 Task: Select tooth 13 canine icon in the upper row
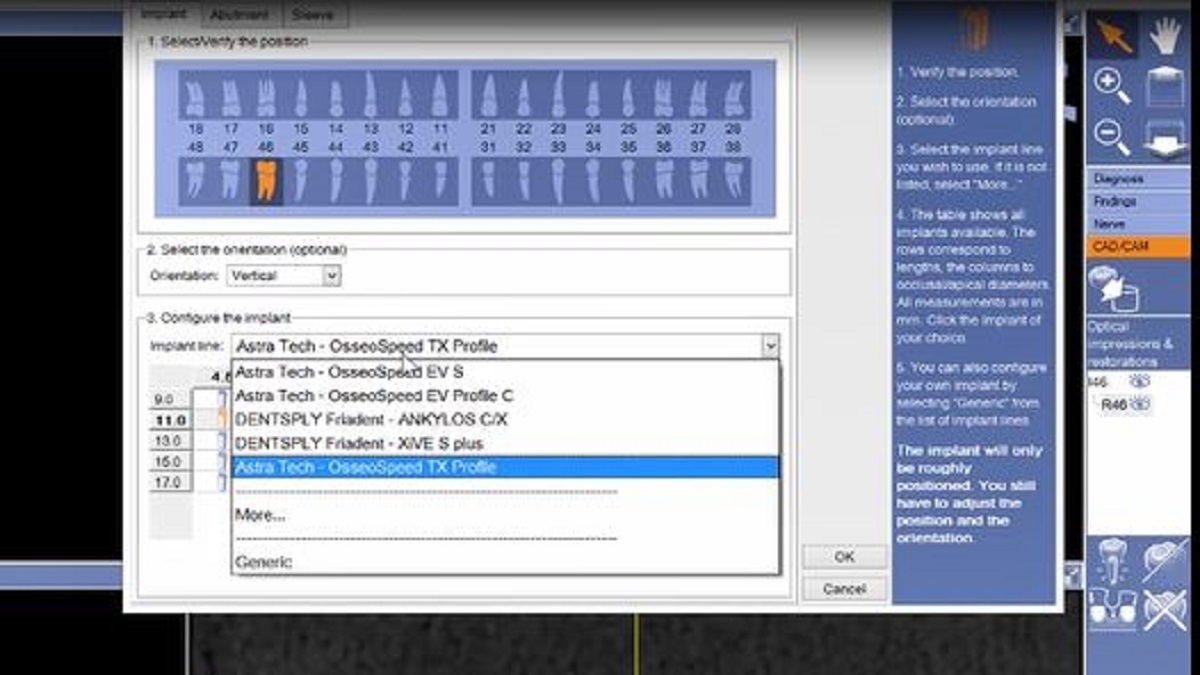click(370, 96)
